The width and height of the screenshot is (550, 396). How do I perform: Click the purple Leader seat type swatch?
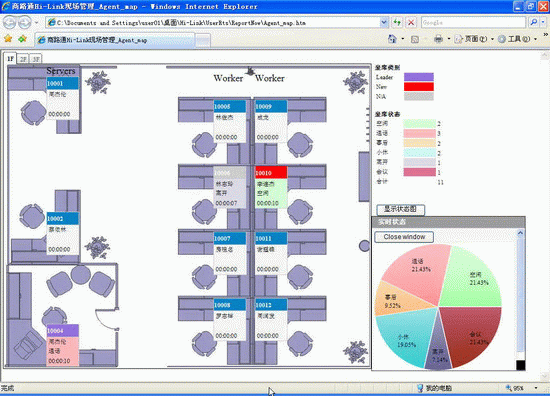pyautogui.click(x=419, y=77)
